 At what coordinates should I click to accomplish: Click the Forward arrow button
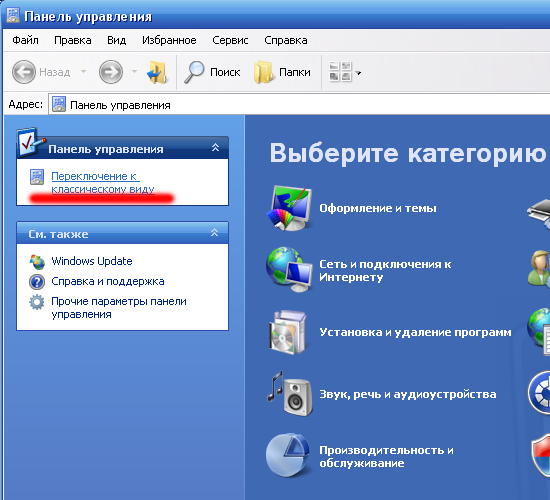[111, 72]
